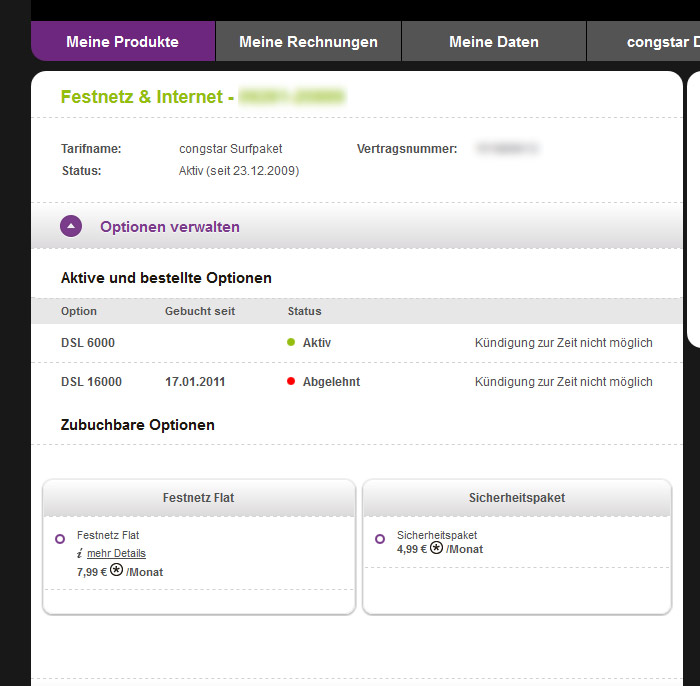
Task: Select the Sicherheitspaket radio button
Action: 380,539
